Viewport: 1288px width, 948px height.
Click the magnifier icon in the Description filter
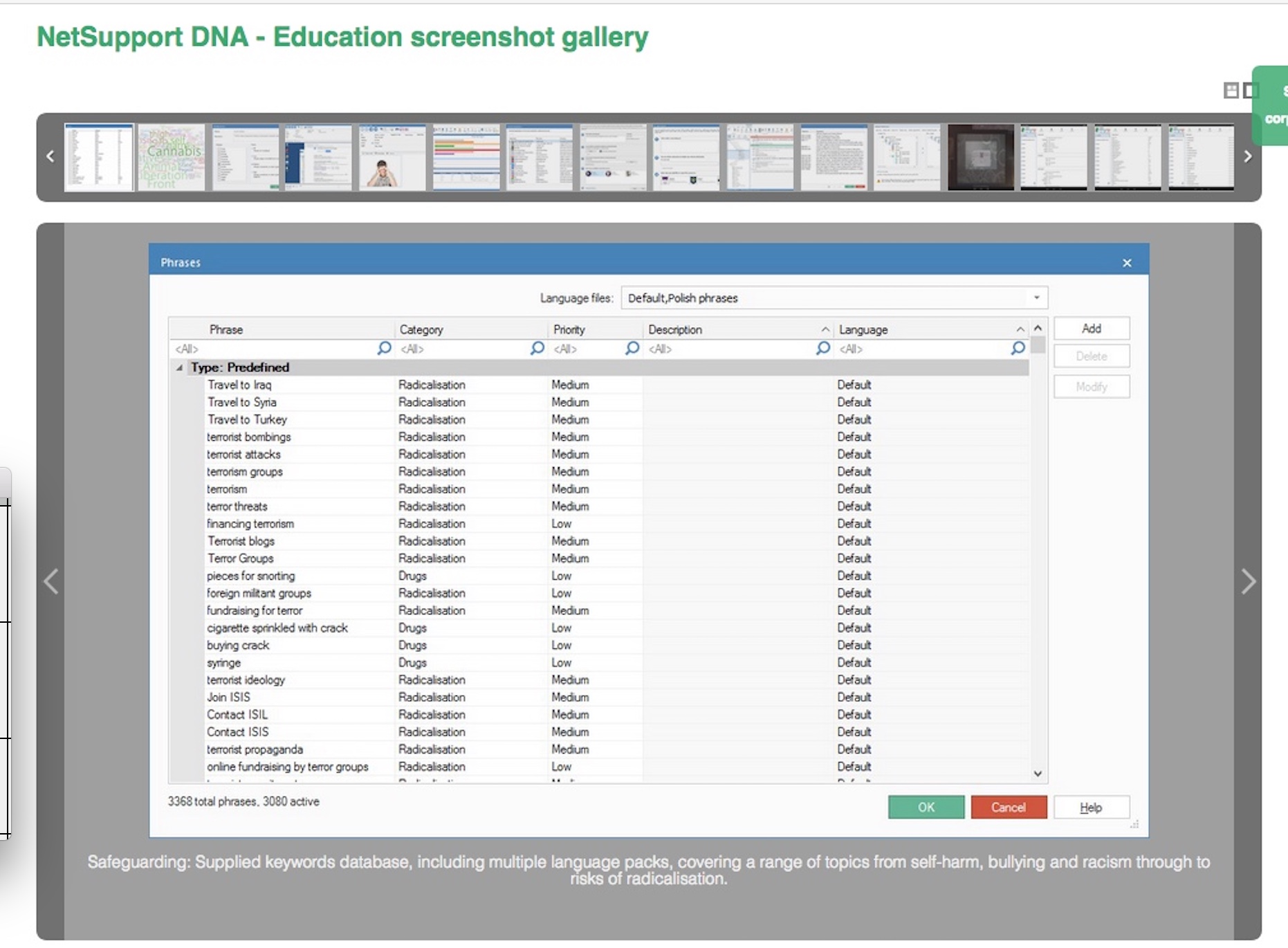coord(822,348)
